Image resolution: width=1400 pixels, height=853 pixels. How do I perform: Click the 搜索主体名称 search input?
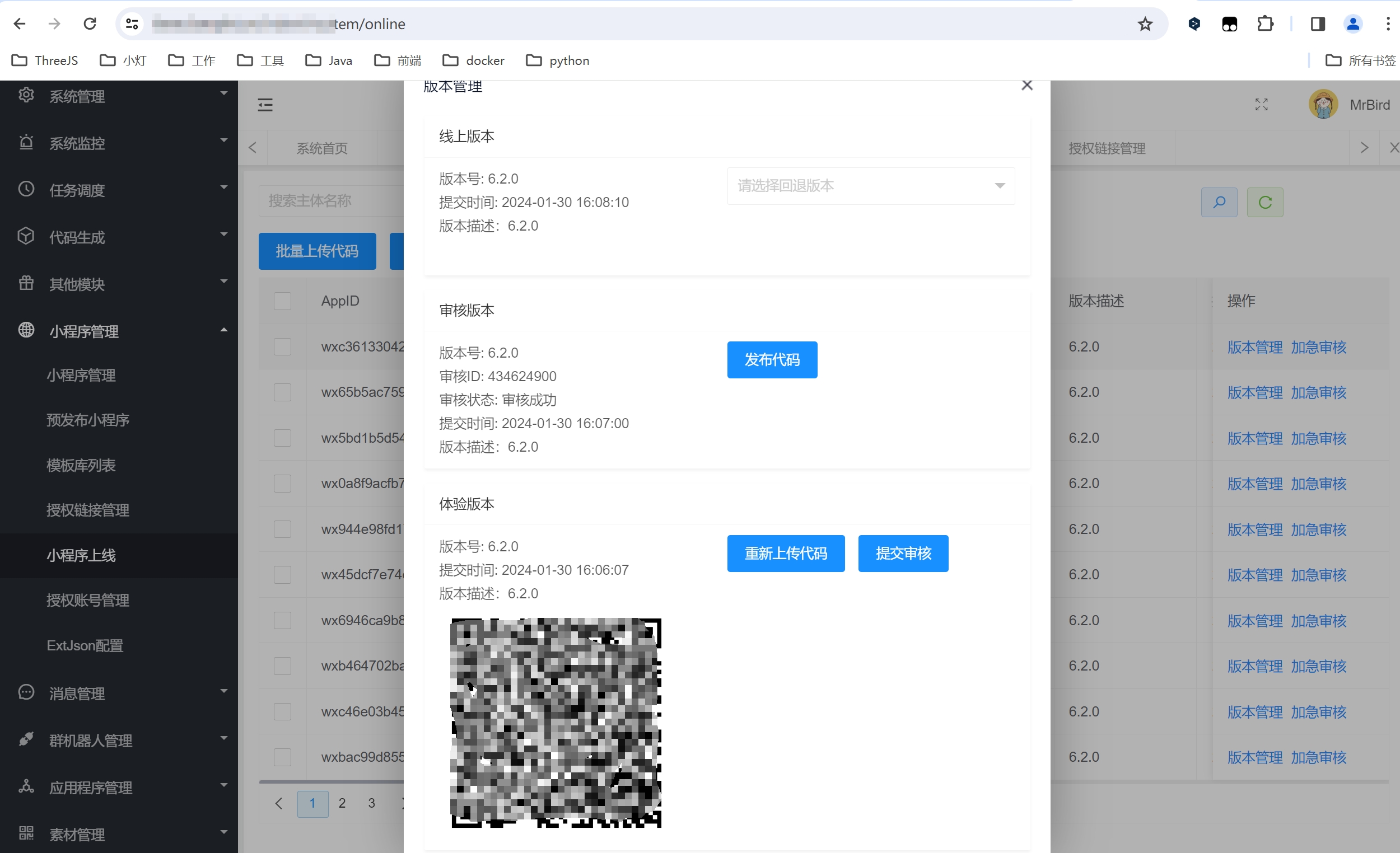tap(332, 200)
